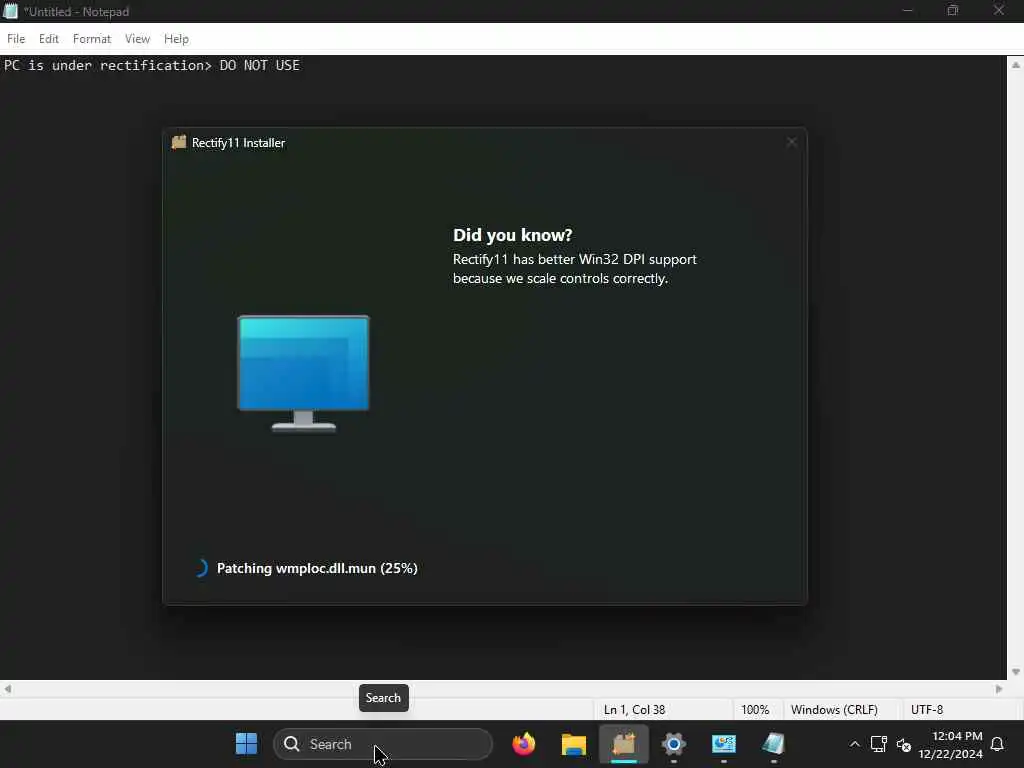Open Control Panel icon in the taskbar

point(724,744)
